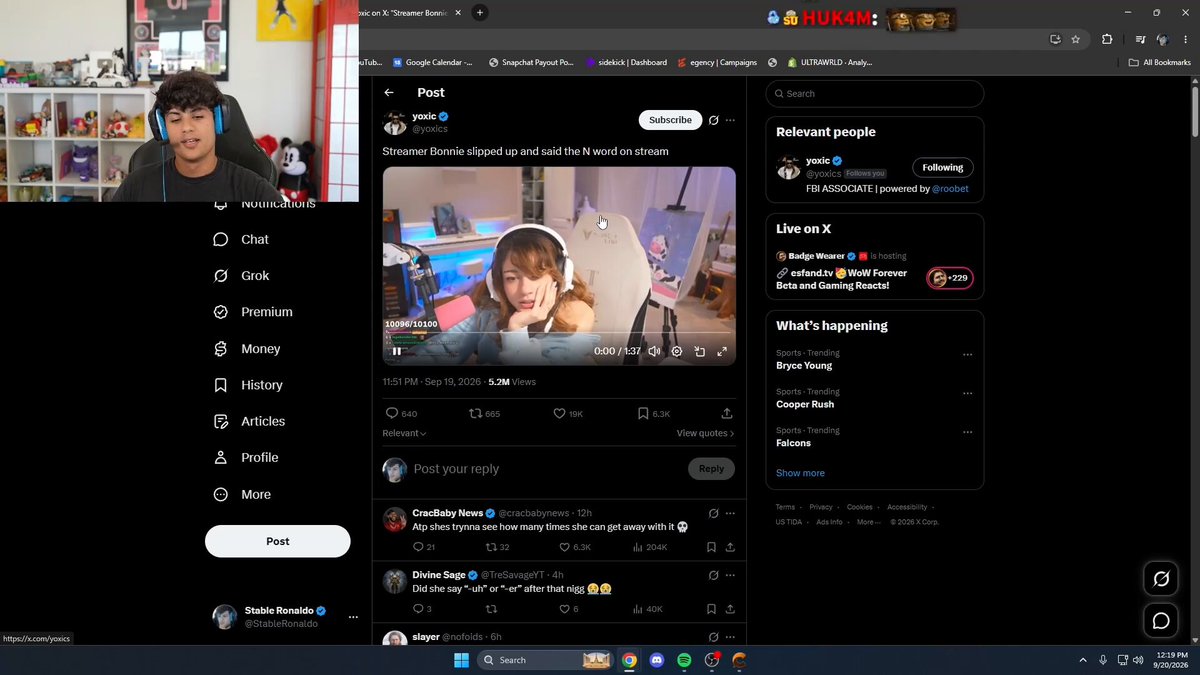Open replies icon showing 640 on main post
This screenshot has width=1200, height=675.
coord(401,413)
